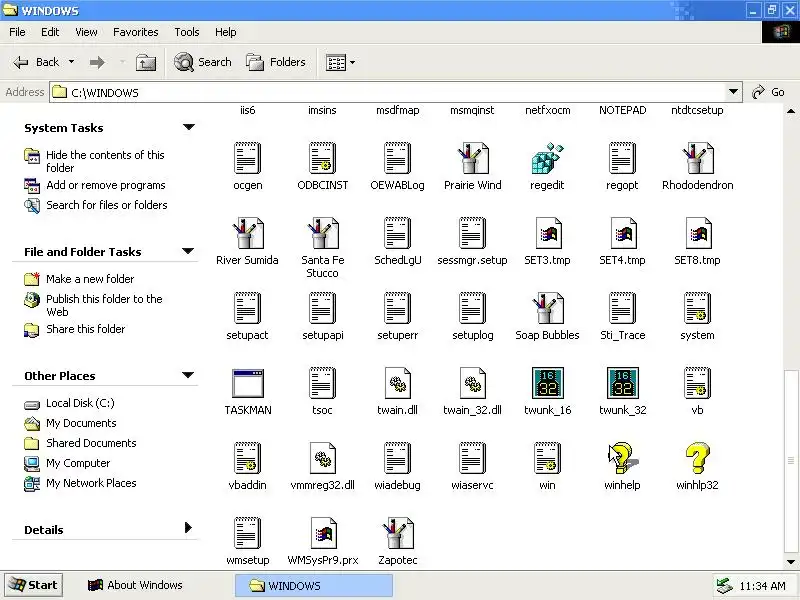Screen dimensions: 800x600
Task: Select the system configuration file icon
Action: tap(697, 308)
